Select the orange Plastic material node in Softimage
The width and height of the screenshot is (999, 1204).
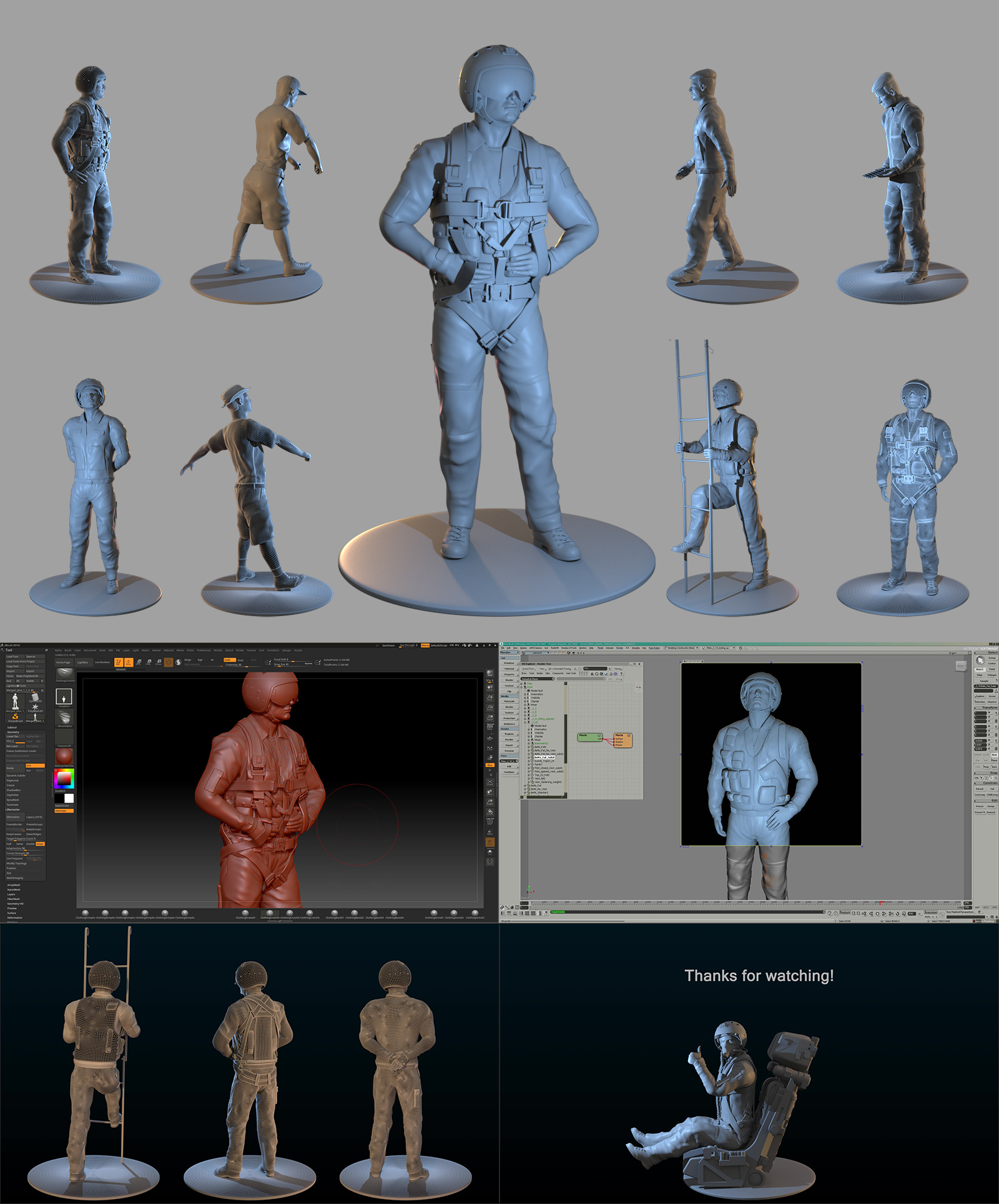coord(623,740)
